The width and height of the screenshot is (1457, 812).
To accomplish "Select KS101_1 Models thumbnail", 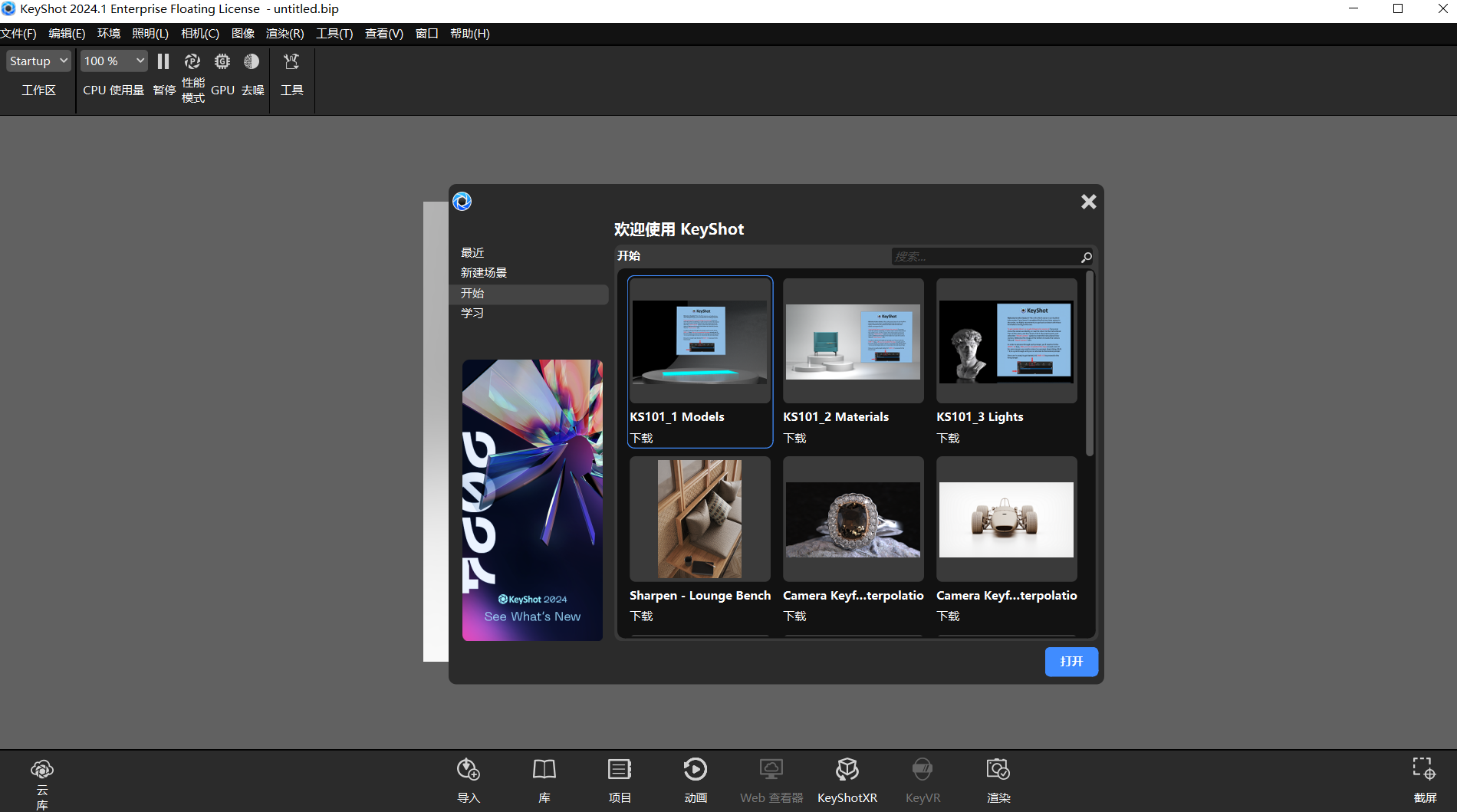I will (699, 340).
